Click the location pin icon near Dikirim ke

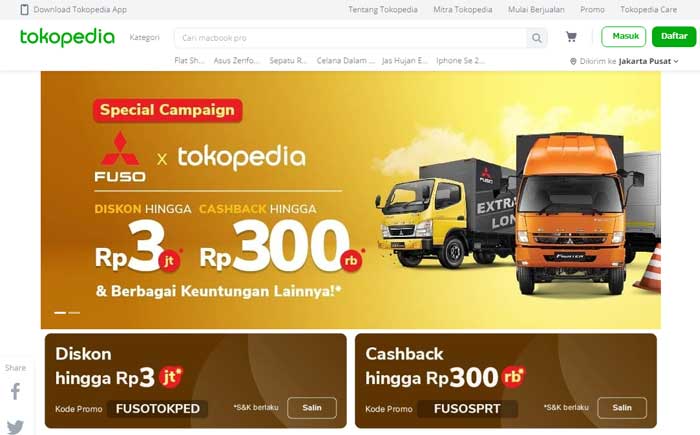click(x=573, y=61)
